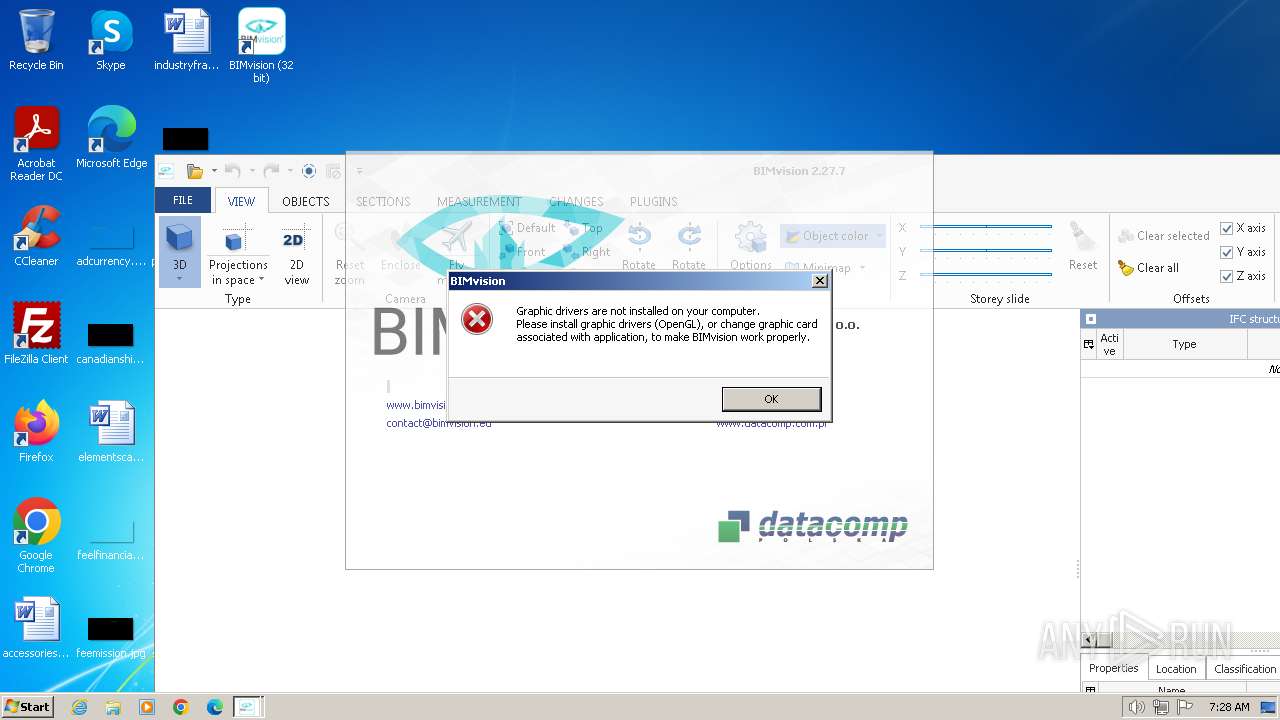Open the FILE ribbon tab
Screen dimensions: 1280x720
point(183,200)
